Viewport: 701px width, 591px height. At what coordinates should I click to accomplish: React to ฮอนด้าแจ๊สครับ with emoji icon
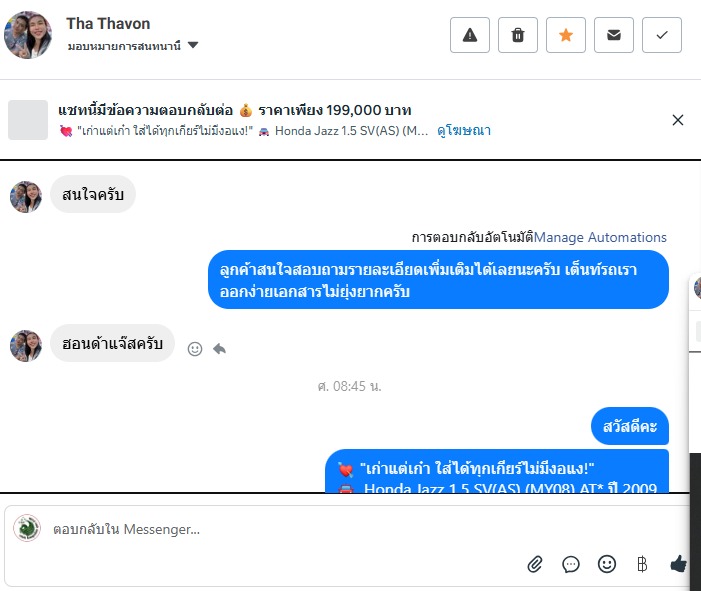(x=195, y=349)
